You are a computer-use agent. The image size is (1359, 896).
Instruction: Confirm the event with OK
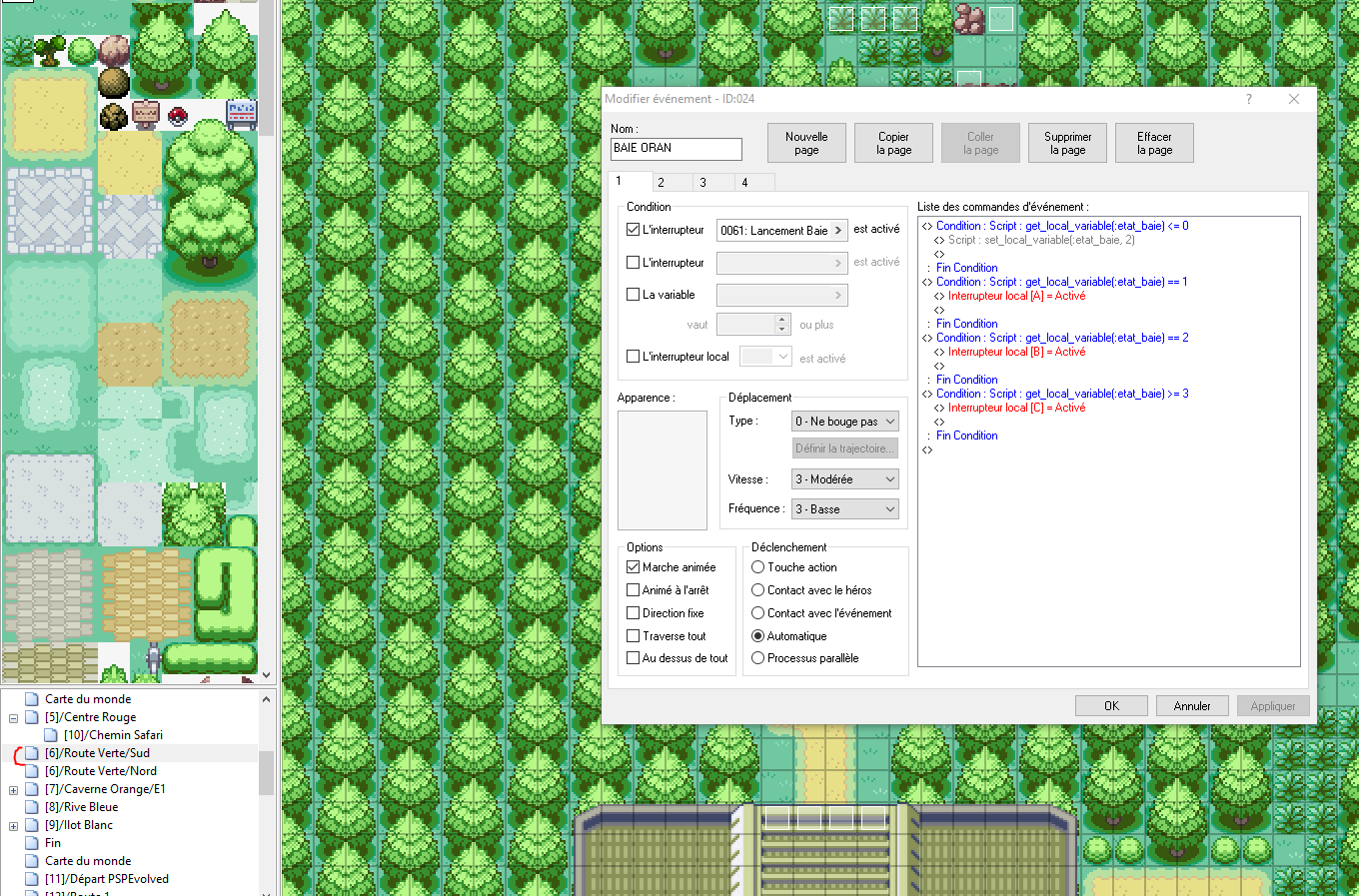(x=1111, y=705)
